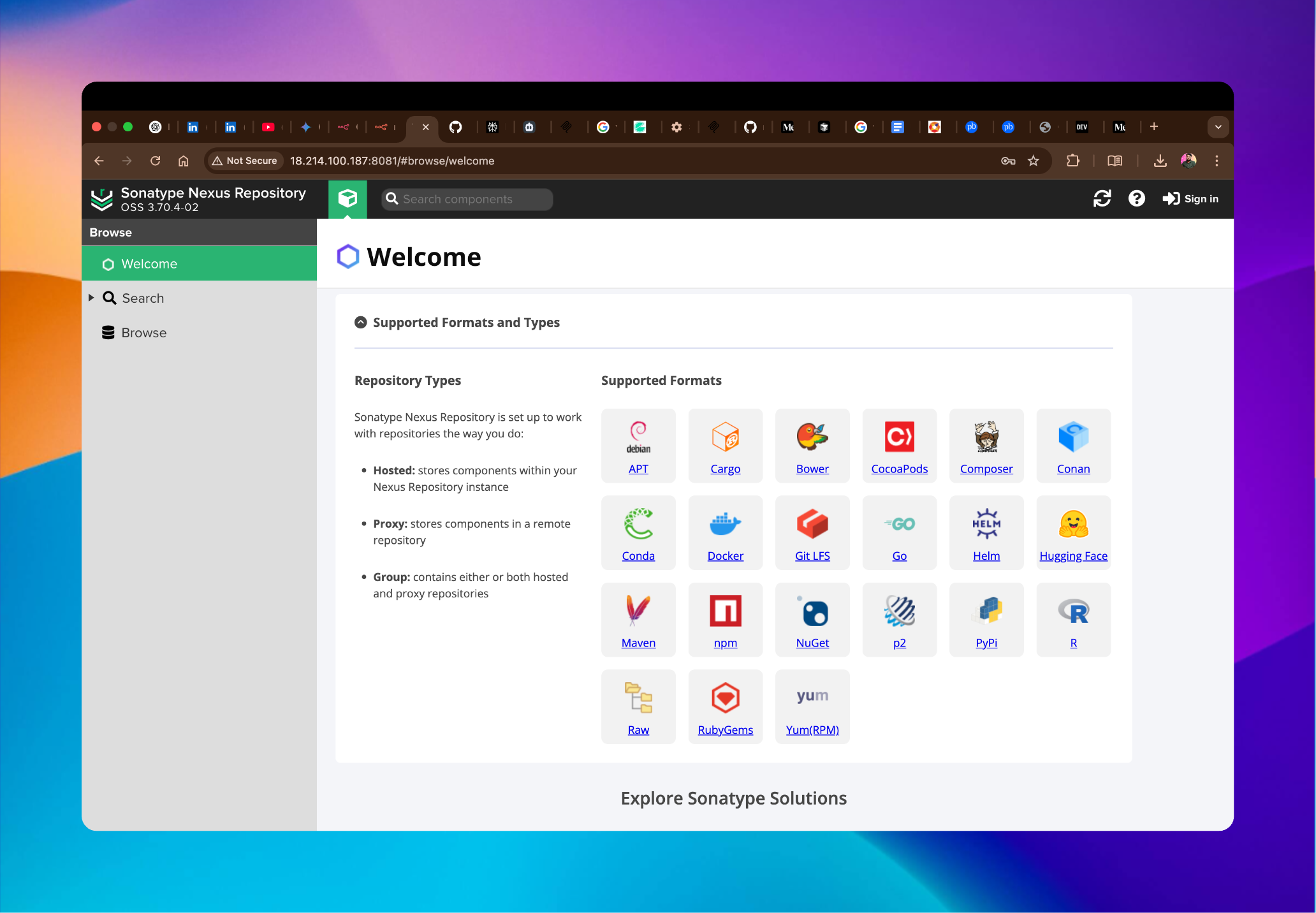Click the Not Secure site info chip
This screenshot has height=913, width=1316.
coord(245,161)
